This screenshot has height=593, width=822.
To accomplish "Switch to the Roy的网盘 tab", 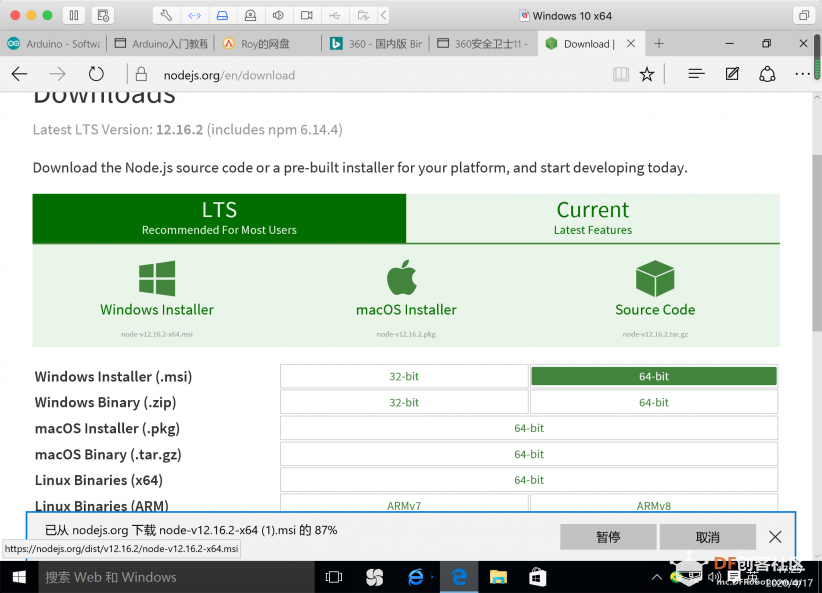I will [268, 44].
